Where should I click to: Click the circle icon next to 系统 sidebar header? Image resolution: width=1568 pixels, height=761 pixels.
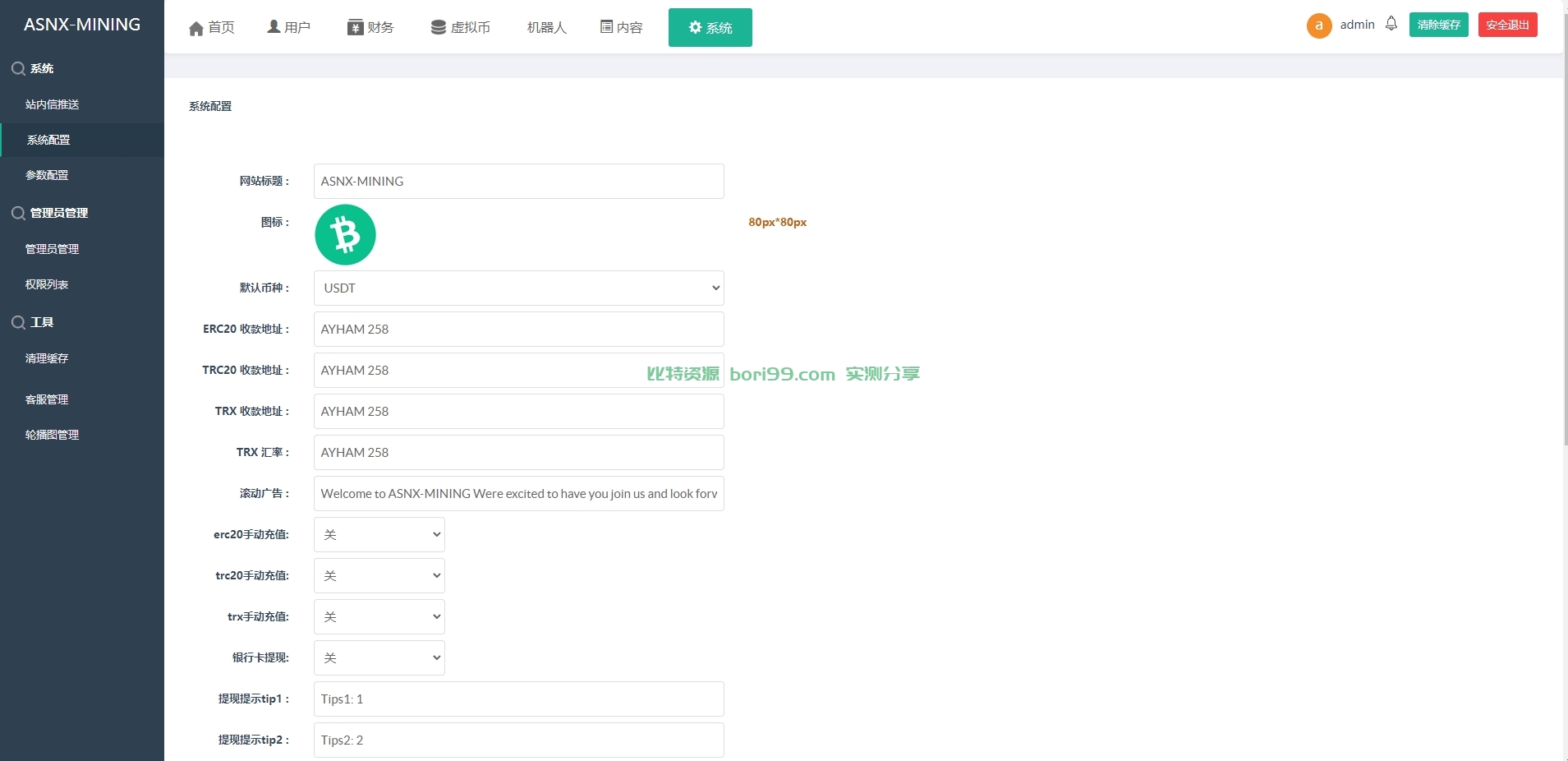[x=18, y=69]
